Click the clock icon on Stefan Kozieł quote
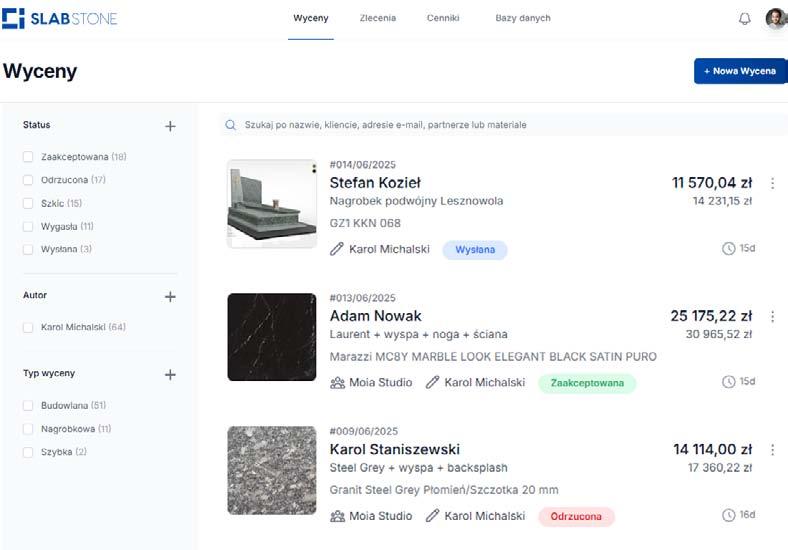Screen dimensions: 788x550 click(x=728, y=248)
